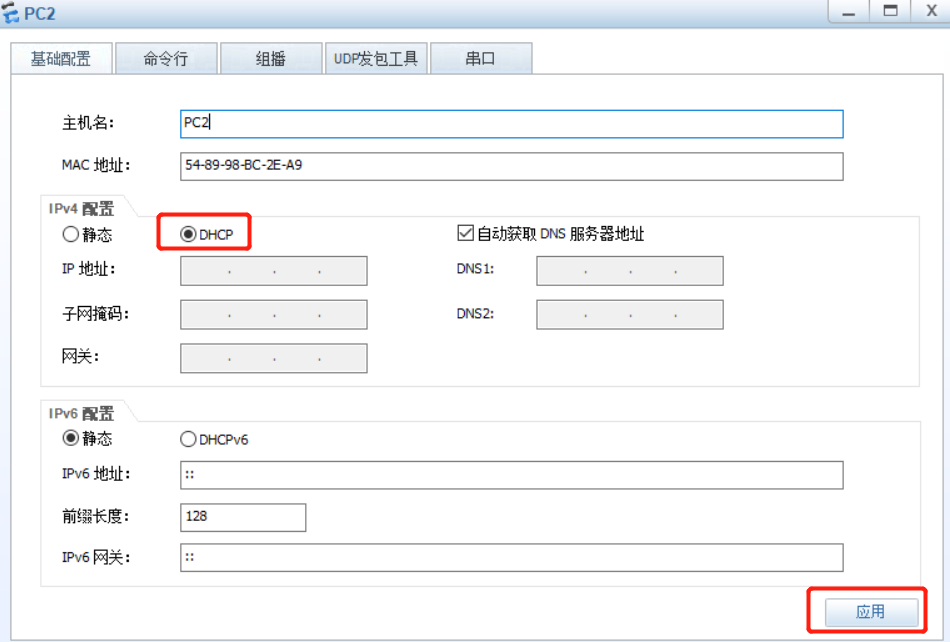Screen dimensions: 950x642
Task: Open the 串口 tab
Action: (481, 59)
